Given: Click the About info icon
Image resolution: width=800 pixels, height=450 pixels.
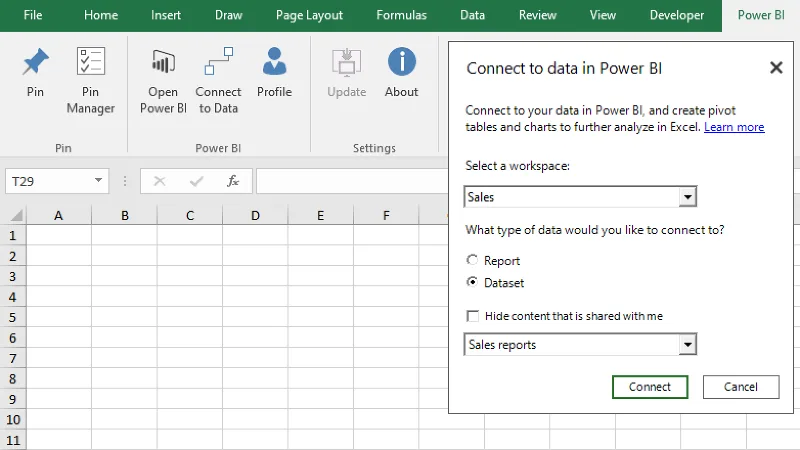Looking at the screenshot, I should coord(402,62).
